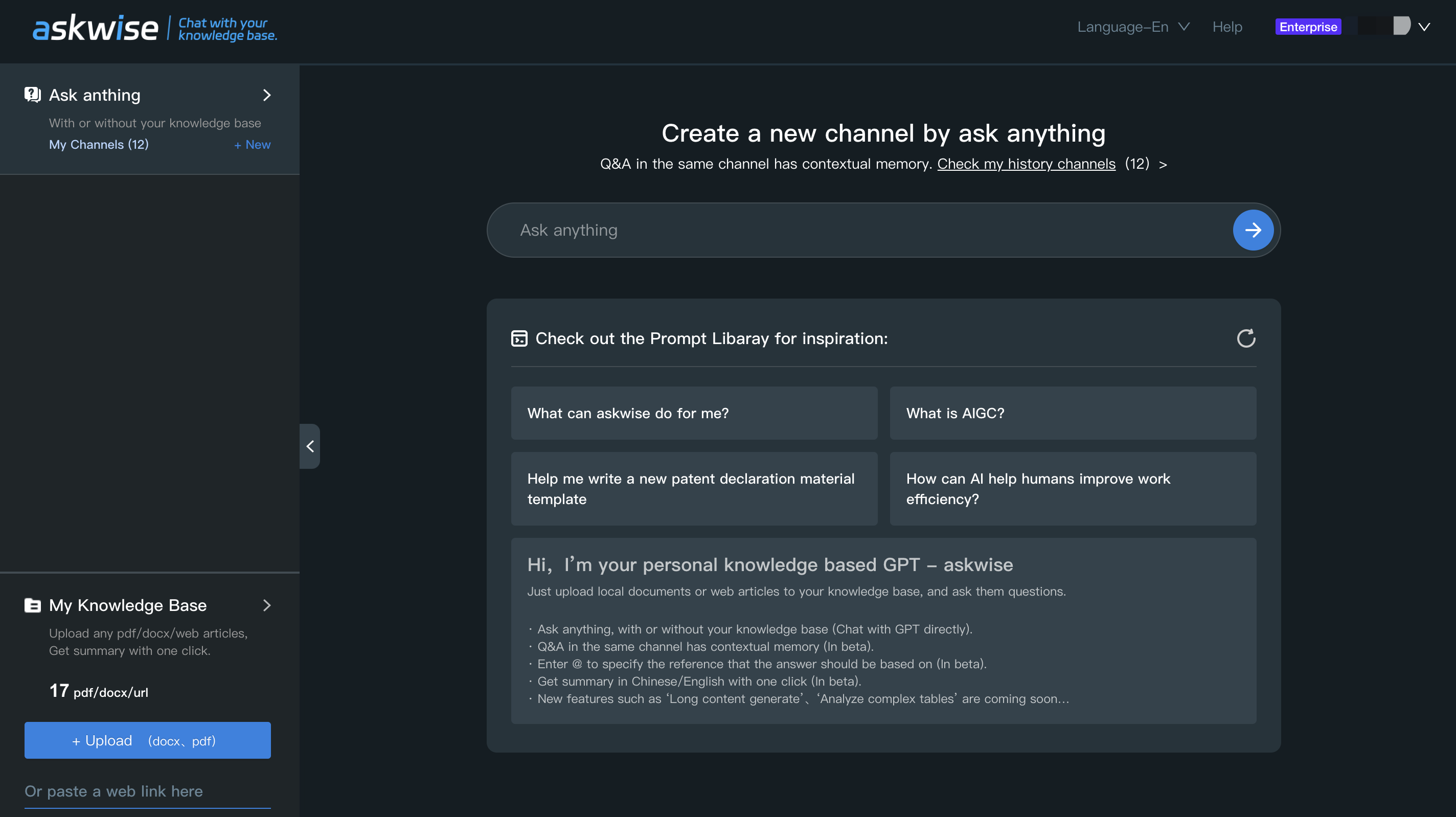Click 'Create a new channel by ask anything' heading

(883, 133)
